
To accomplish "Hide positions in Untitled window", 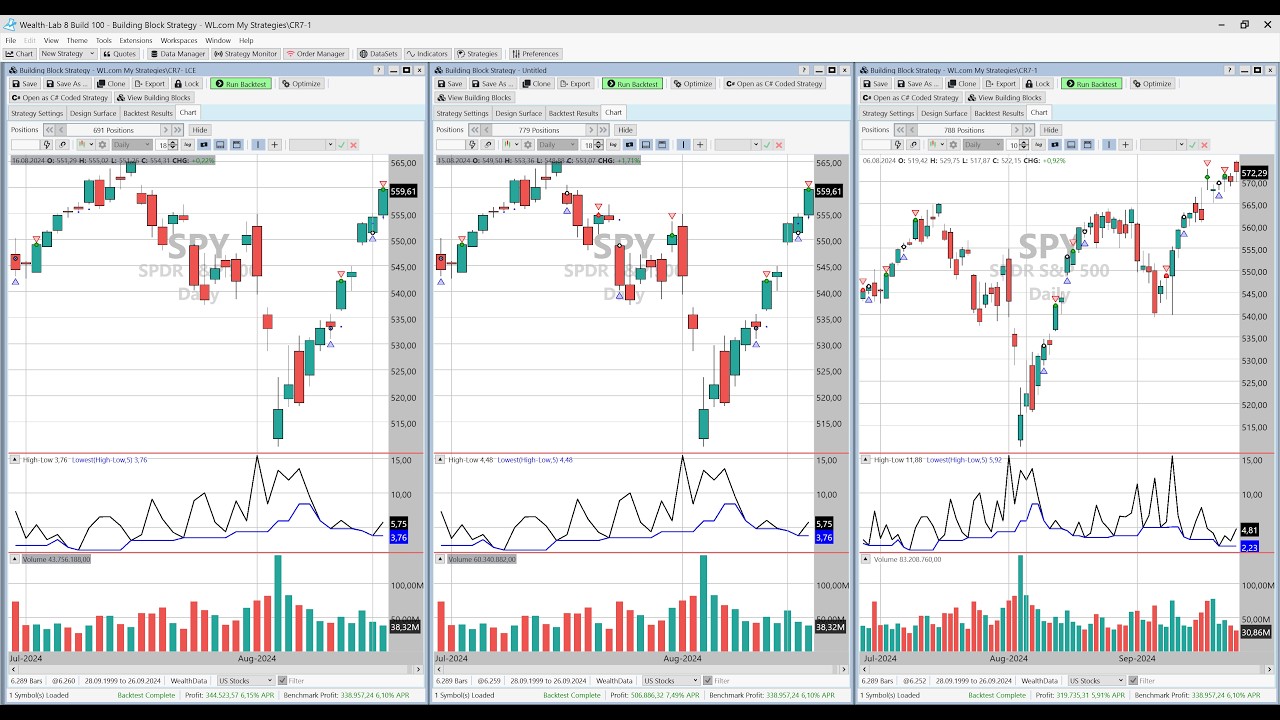I will (625, 130).
